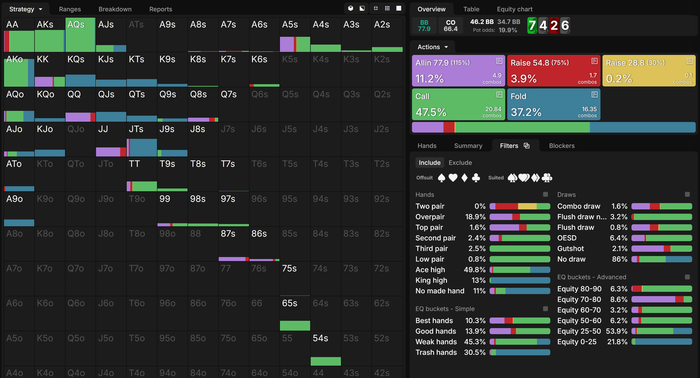The image size is (700, 378).
Task: Select the 65s hand cell
Action: pyautogui.click(x=295, y=314)
